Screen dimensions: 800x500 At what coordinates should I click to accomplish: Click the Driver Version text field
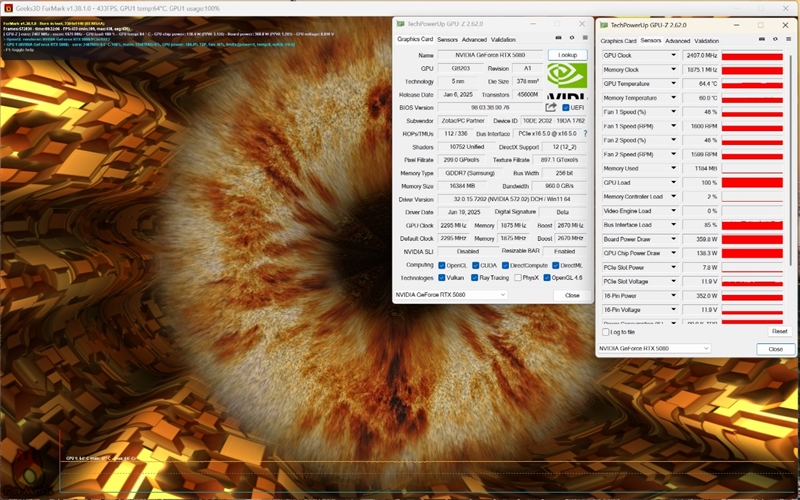pyautogui.click(x=510, y=199)
